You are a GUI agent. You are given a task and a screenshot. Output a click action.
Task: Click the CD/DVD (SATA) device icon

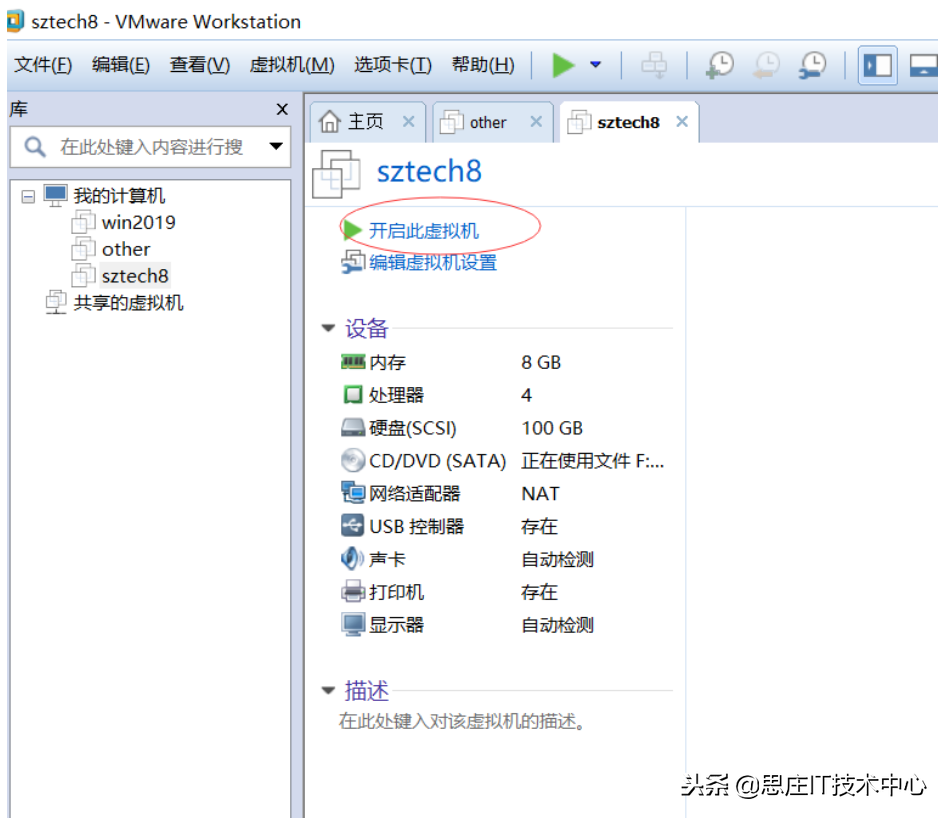click(x=354, y=460)
